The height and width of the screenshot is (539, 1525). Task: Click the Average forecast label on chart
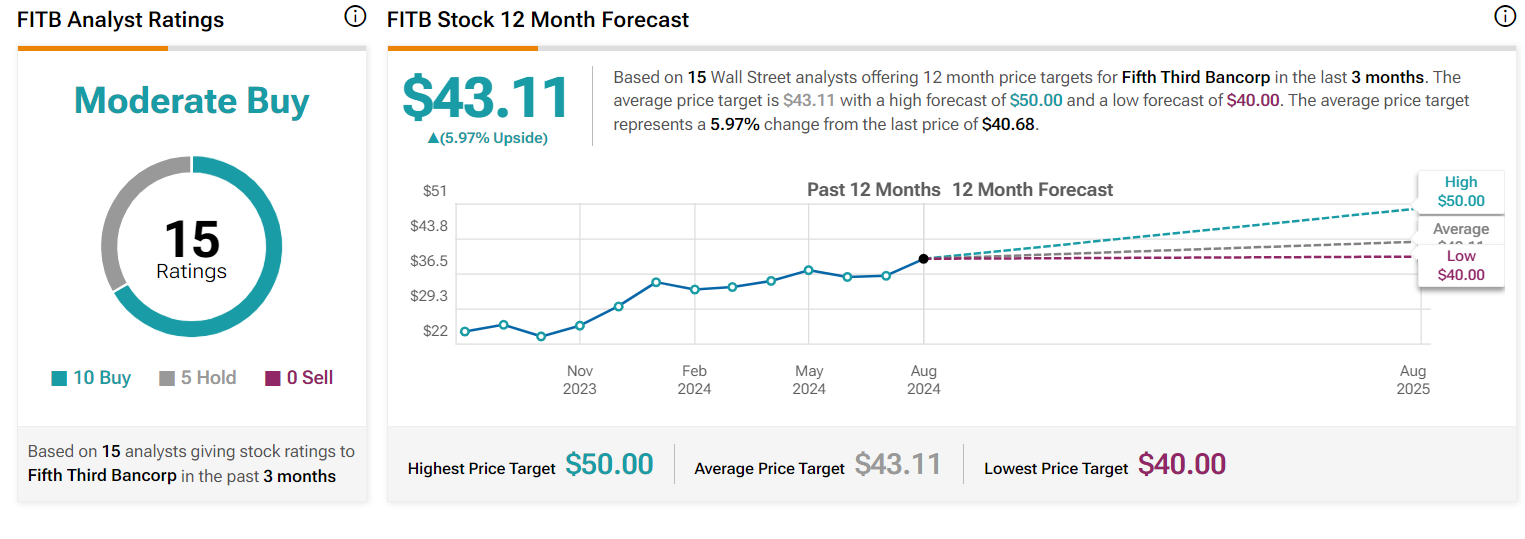click(1461, 229)
